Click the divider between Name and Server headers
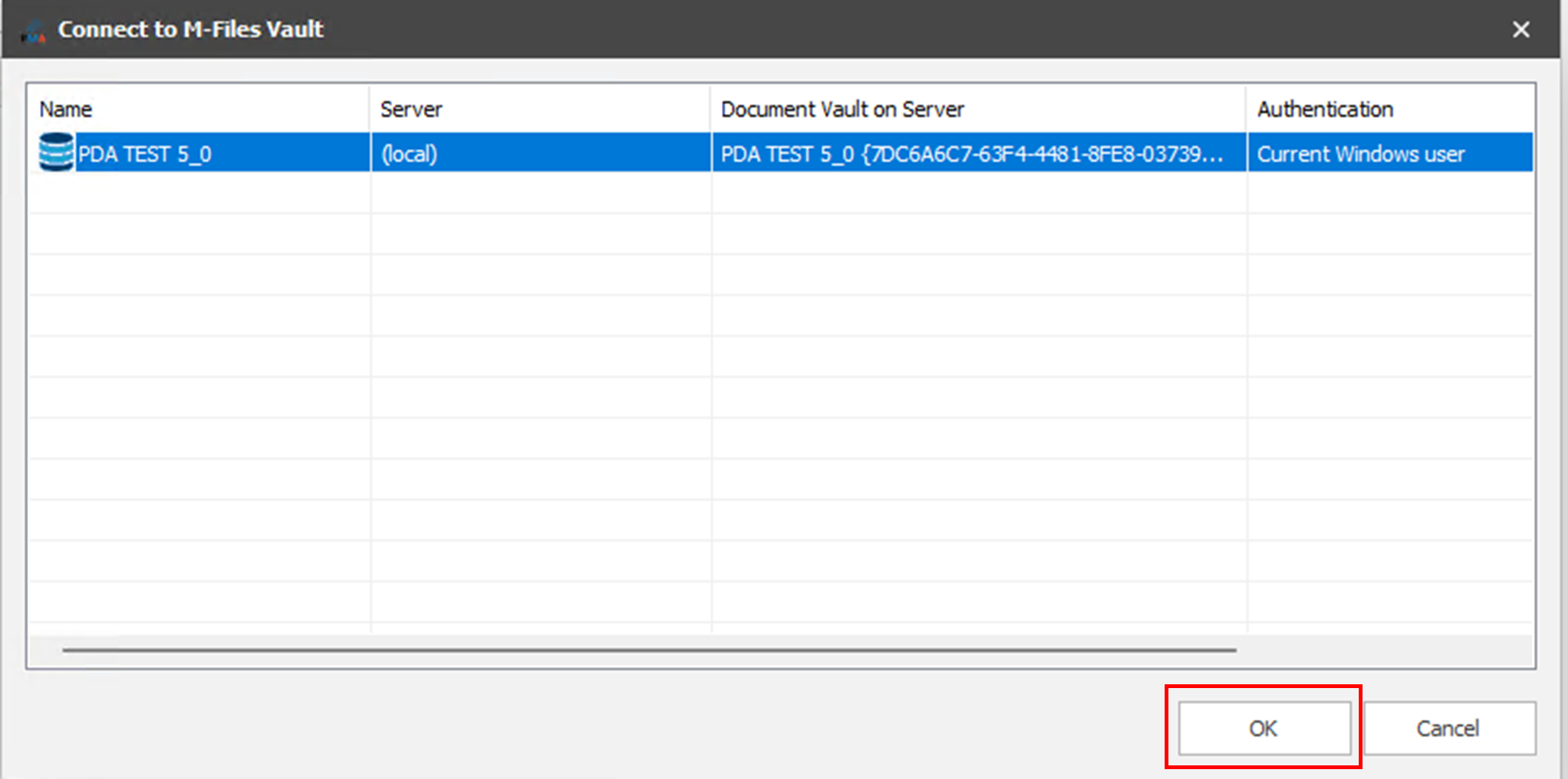Viewport: 1568px width, 779px height. [x=370, y=110]
